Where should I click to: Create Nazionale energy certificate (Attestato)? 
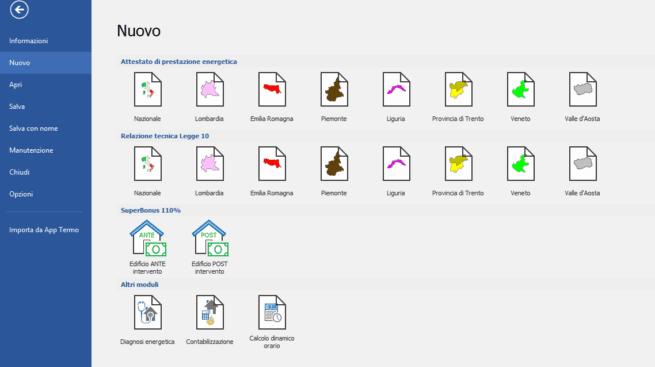click(x=147, y=97)
